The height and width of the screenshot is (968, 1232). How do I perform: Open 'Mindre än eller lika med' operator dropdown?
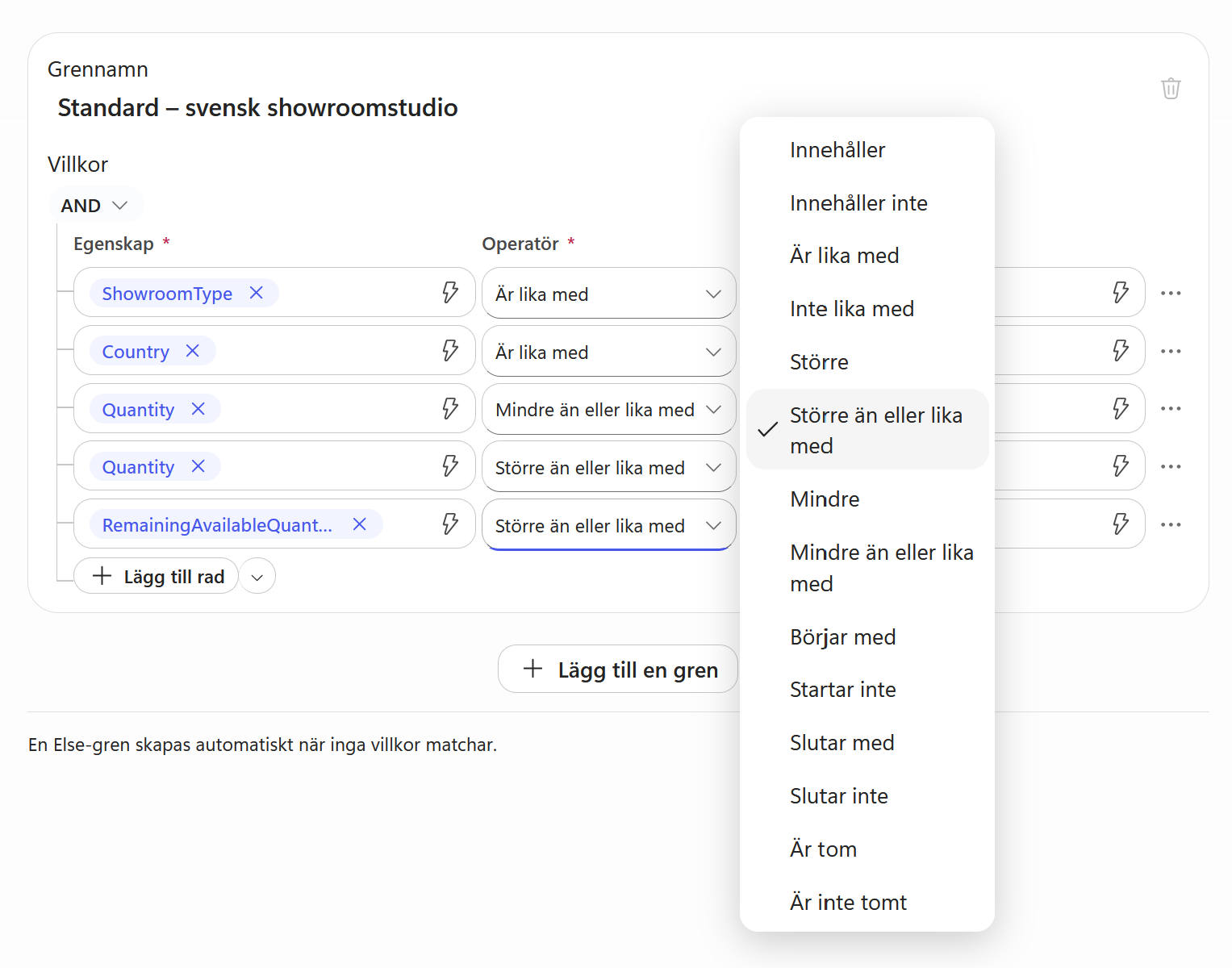(x=609, y=409)
